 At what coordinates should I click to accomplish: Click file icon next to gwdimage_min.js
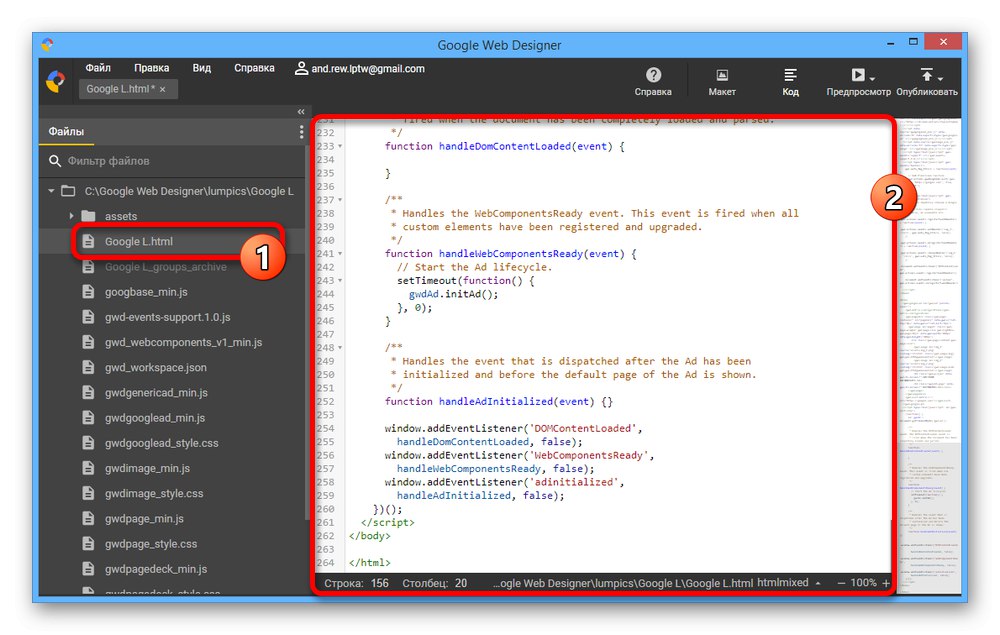coord(89,468)
